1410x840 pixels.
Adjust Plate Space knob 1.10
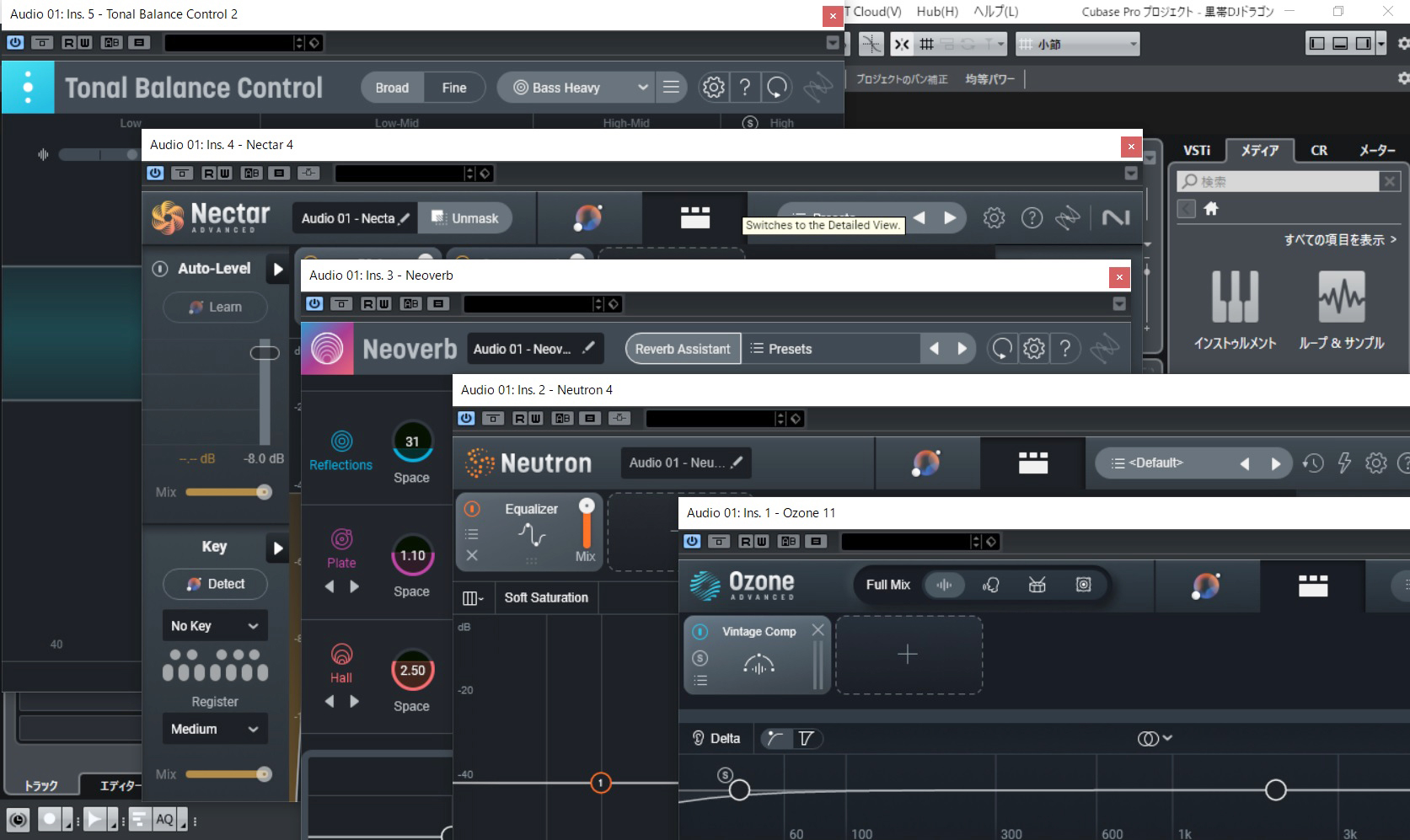412,555
